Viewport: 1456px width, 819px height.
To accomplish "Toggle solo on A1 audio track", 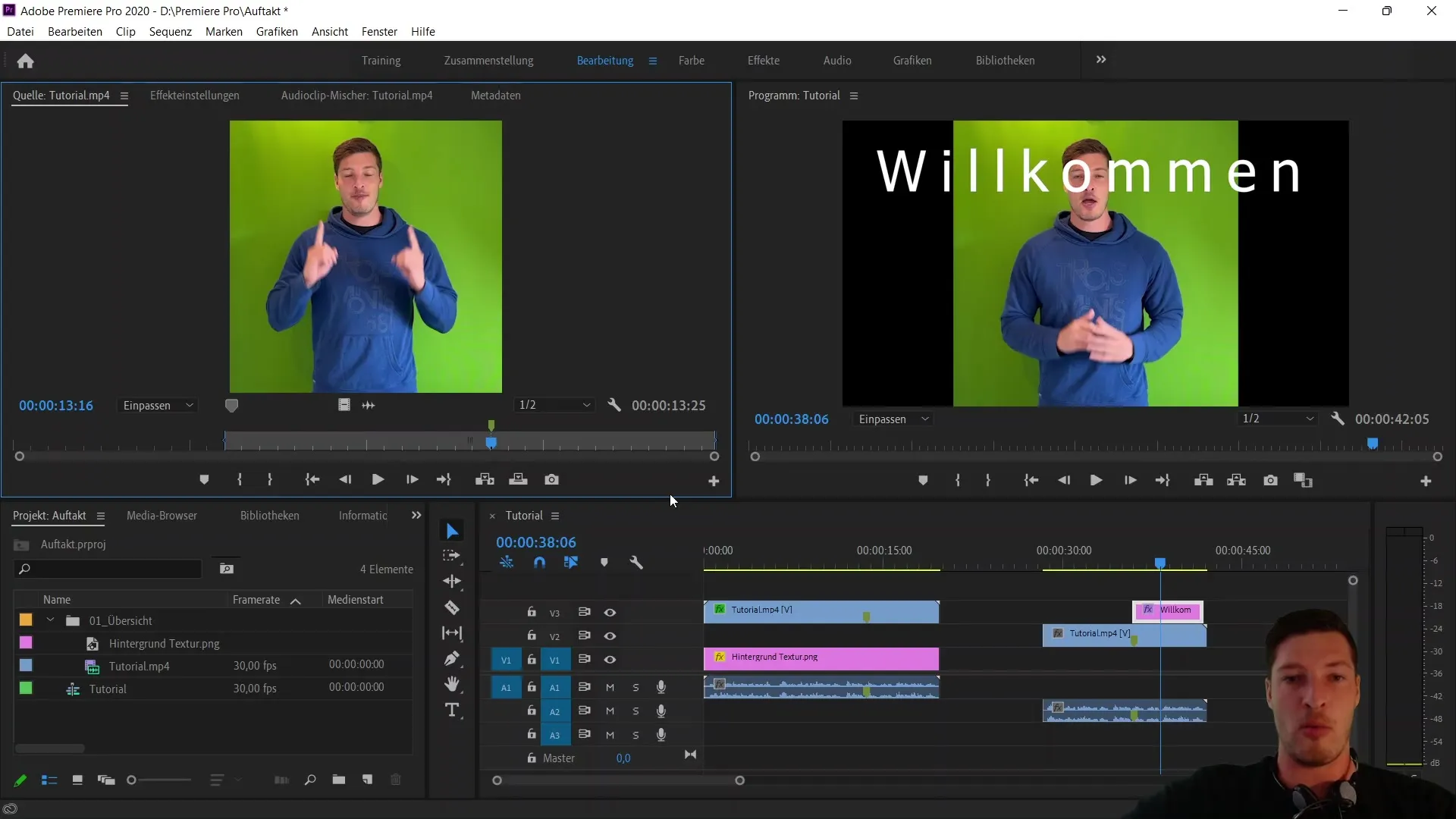I will [x=636, y=687].
